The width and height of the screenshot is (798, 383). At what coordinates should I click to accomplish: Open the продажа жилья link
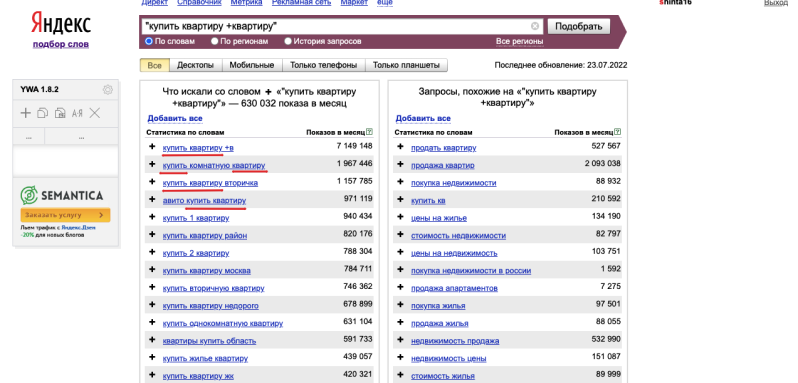(x=440, y=323)
